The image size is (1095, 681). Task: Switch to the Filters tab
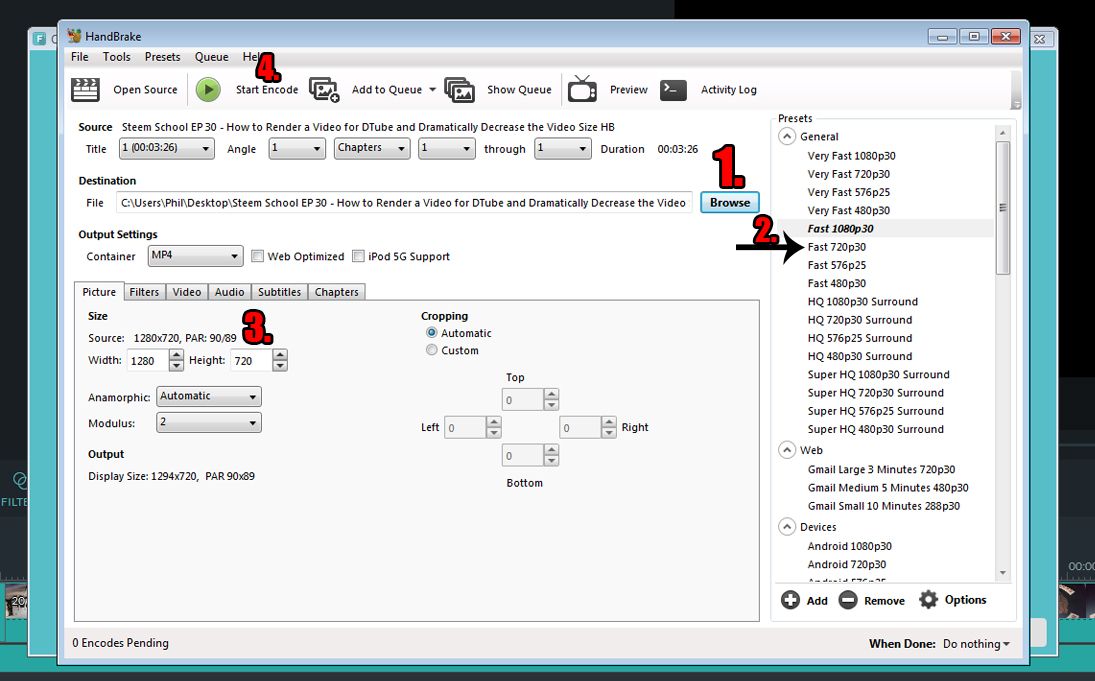145,292
